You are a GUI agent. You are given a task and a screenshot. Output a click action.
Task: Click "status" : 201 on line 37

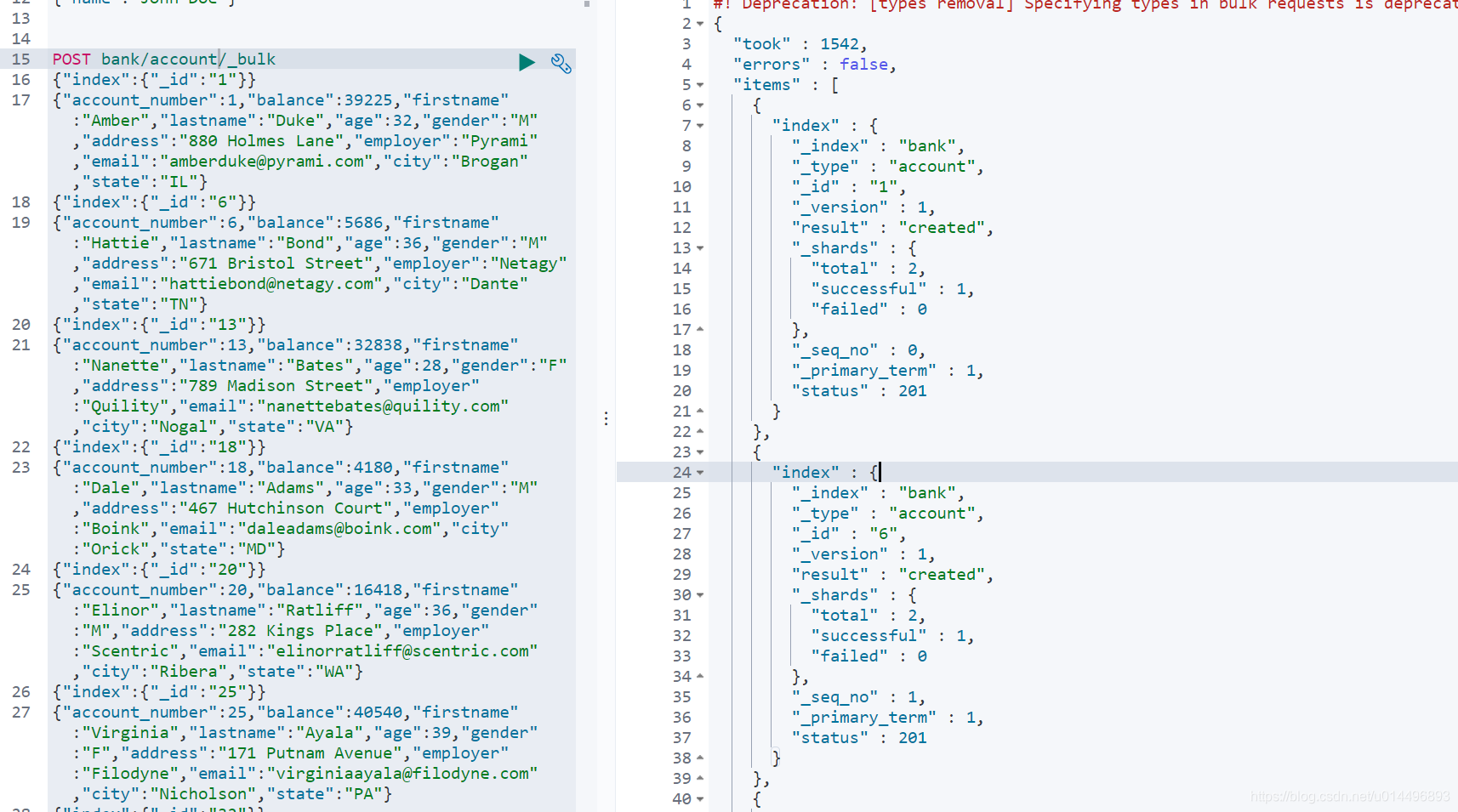click(x=859, y=738)
